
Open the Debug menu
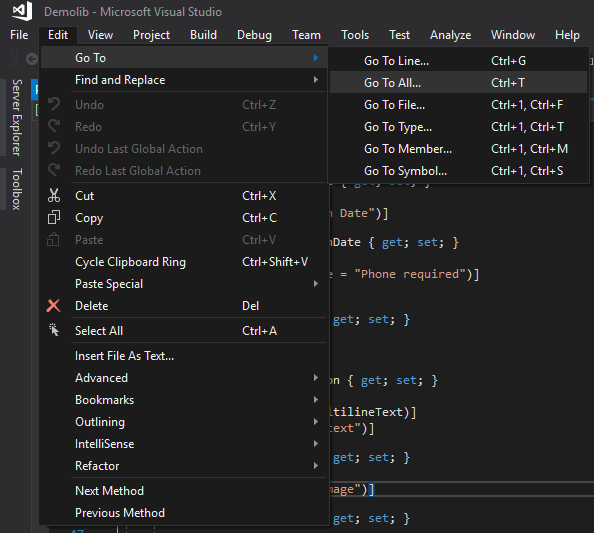point(254,35)
